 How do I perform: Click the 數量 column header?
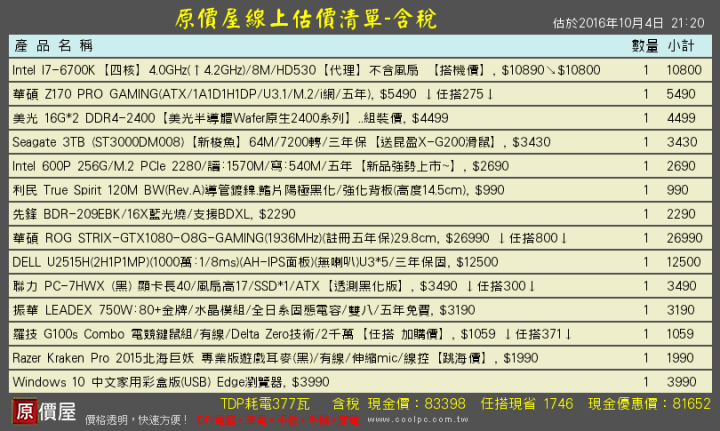tap(645, 46)
